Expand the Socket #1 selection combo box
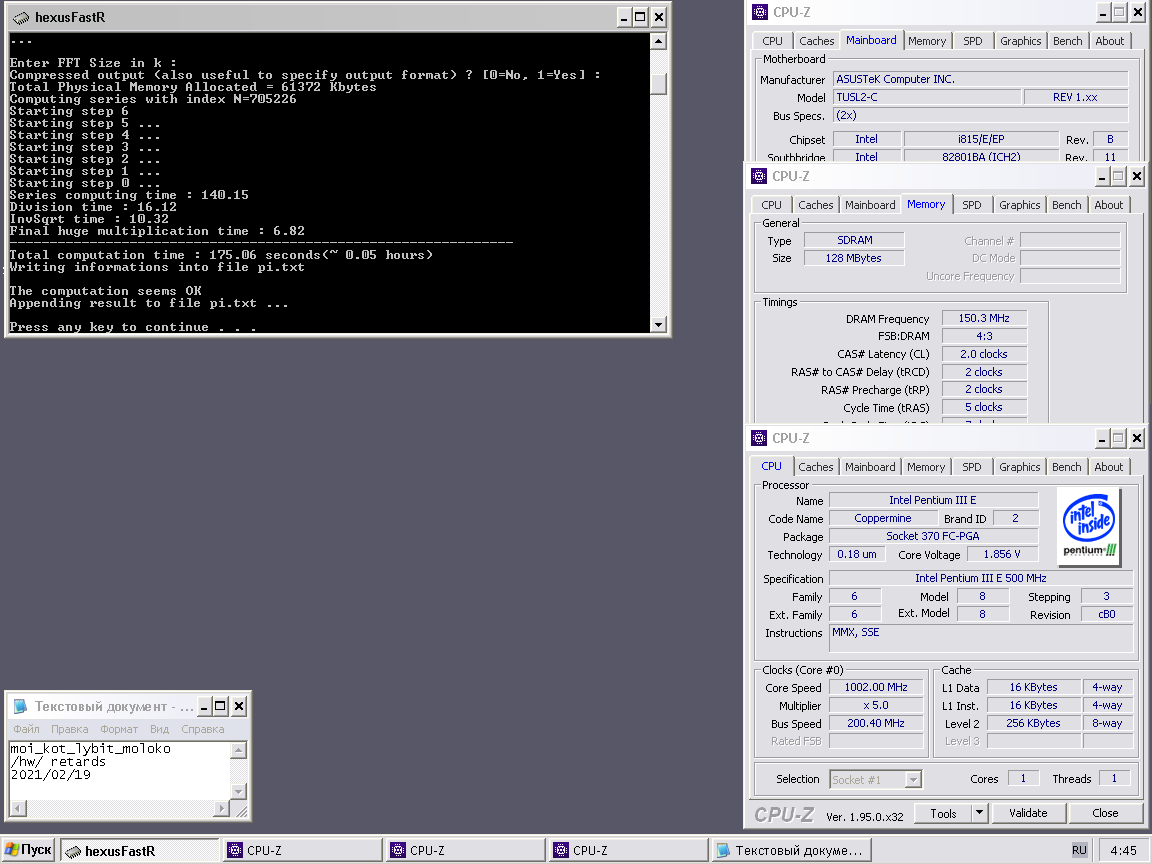This screenshot has width=1152, height=864. [x=913, y=780]
